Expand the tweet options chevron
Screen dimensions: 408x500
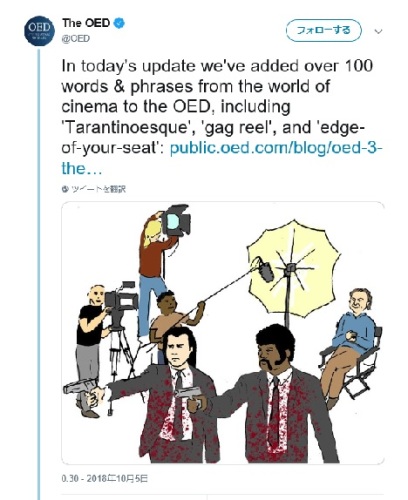378,32
